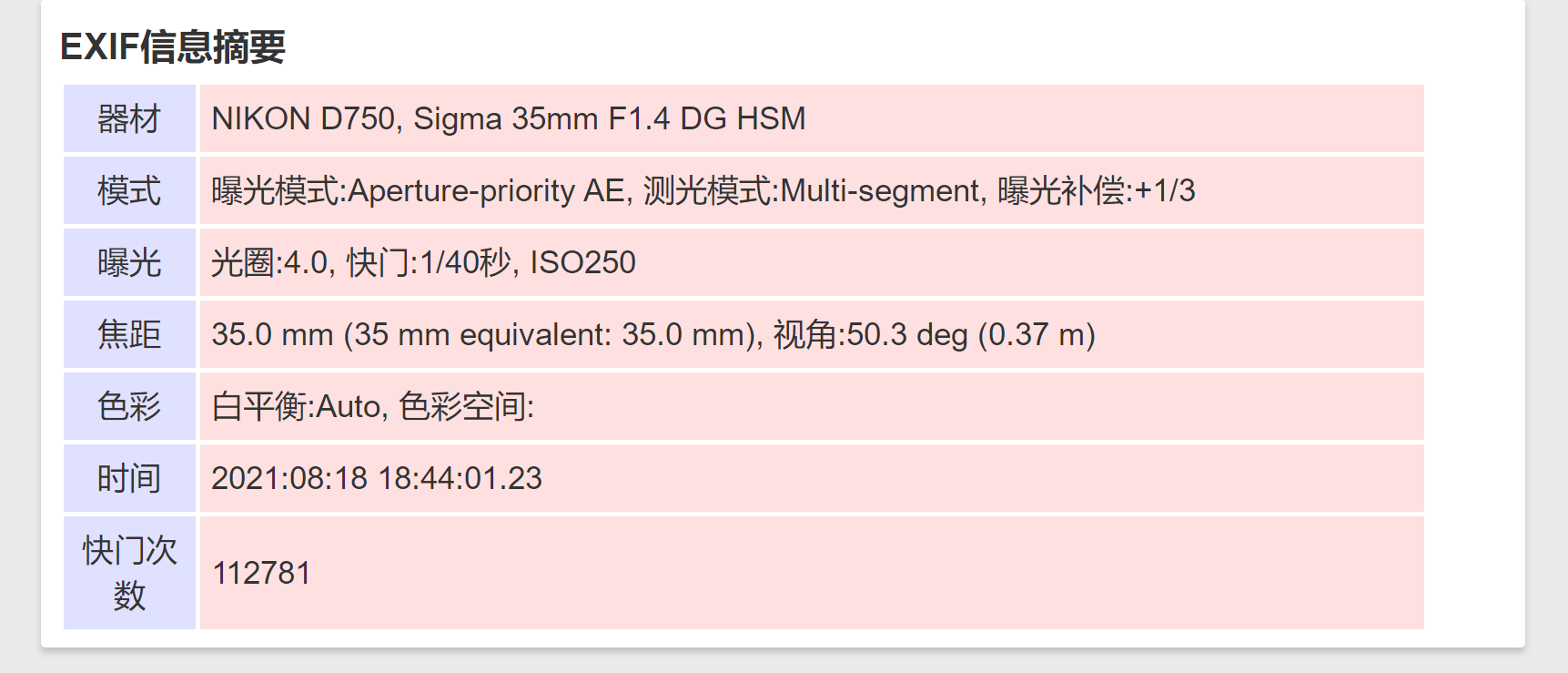Click the 2021:08:18 18:44:01.23 timestamp

tap(377, 478)
